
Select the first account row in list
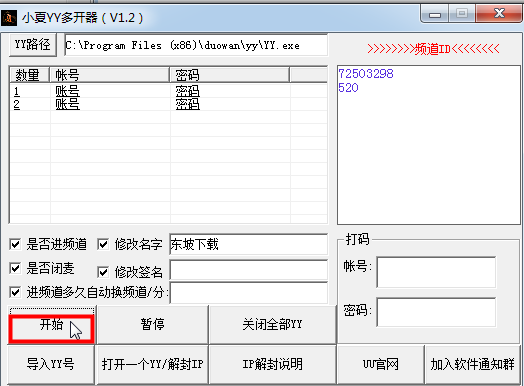point(168,91)
